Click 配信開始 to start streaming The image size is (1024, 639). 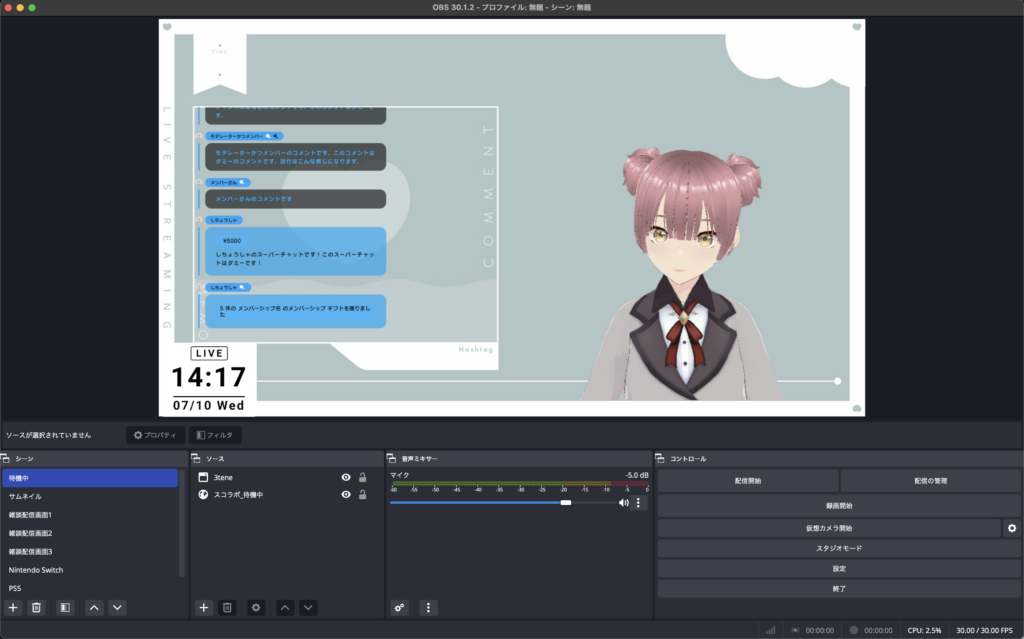[x=747, y=481]
